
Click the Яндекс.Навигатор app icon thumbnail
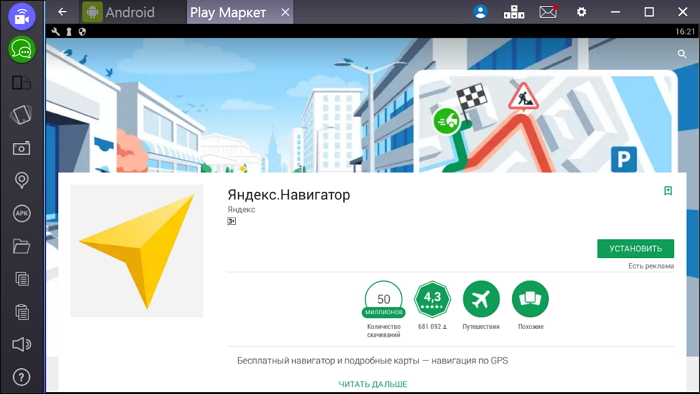click(x=137, y=251)
